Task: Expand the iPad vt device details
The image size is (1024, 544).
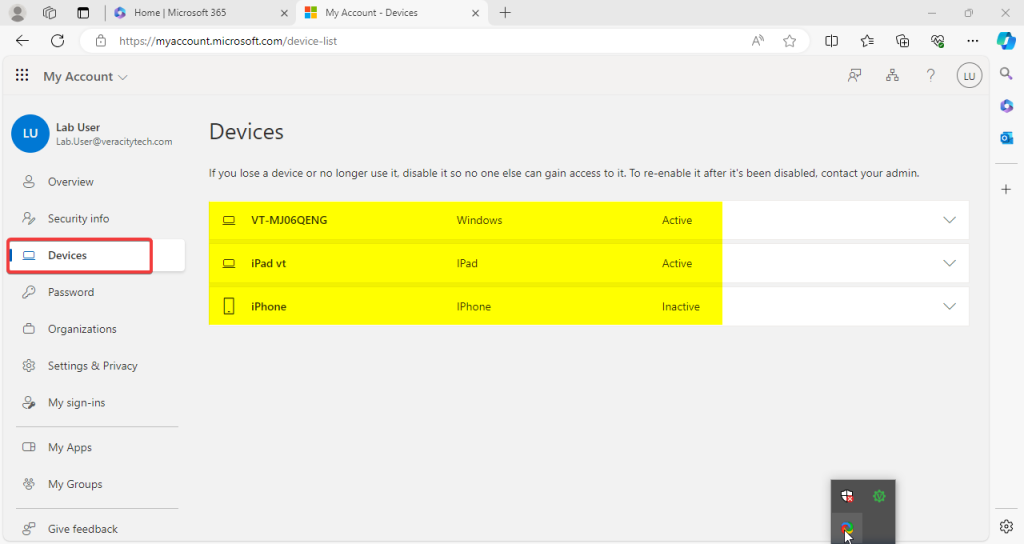Action: tap(949, 263)
